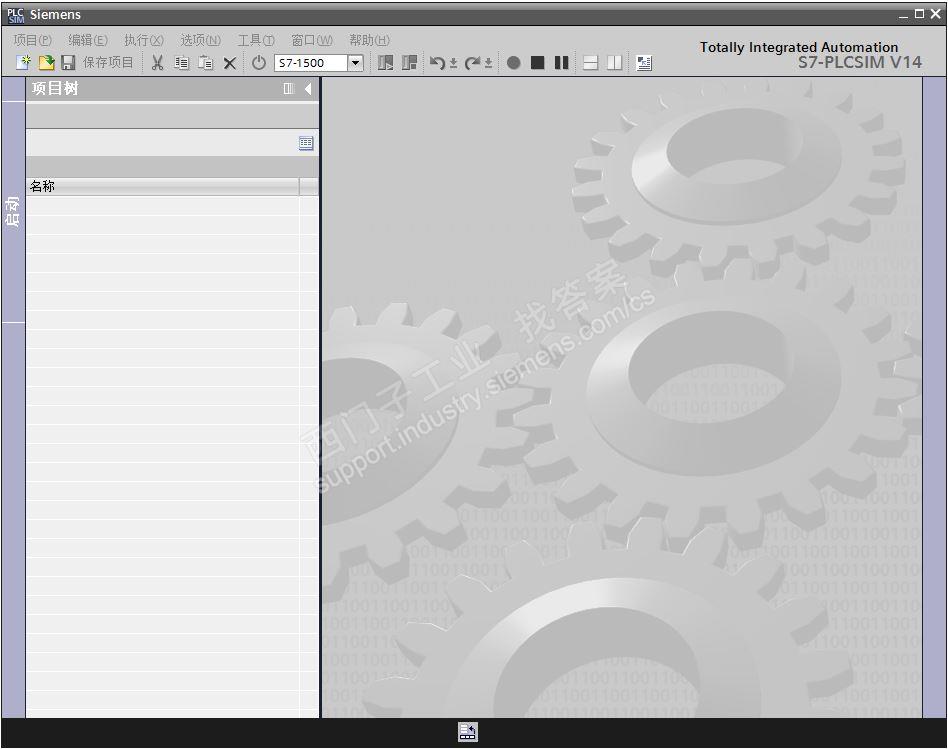The width and height of the screenshot is (948, 749).
Task: Click the 名称 column header
Action: pos(162,186)
